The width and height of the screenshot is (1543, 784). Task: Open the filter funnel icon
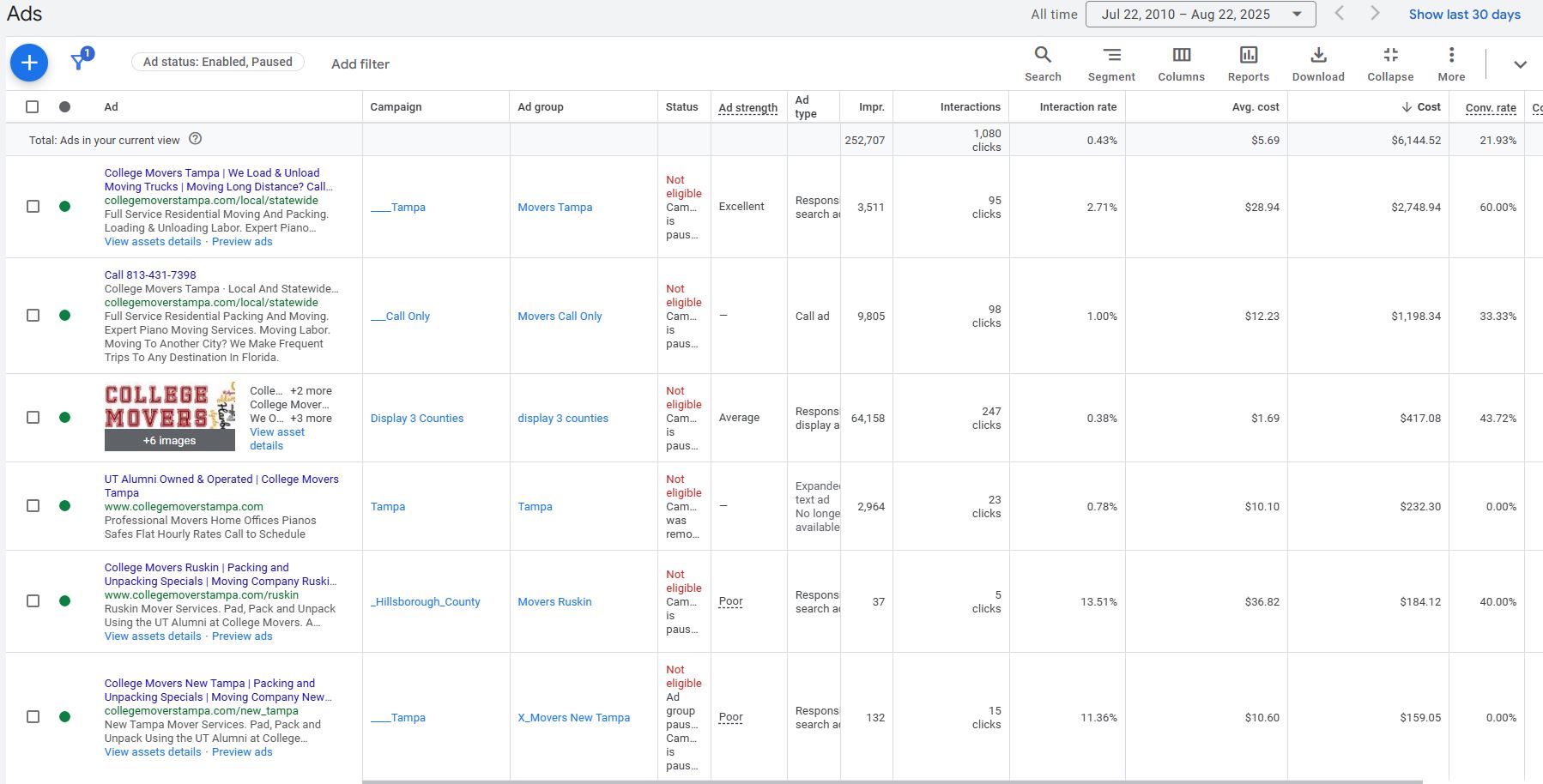tap(81, 60)
